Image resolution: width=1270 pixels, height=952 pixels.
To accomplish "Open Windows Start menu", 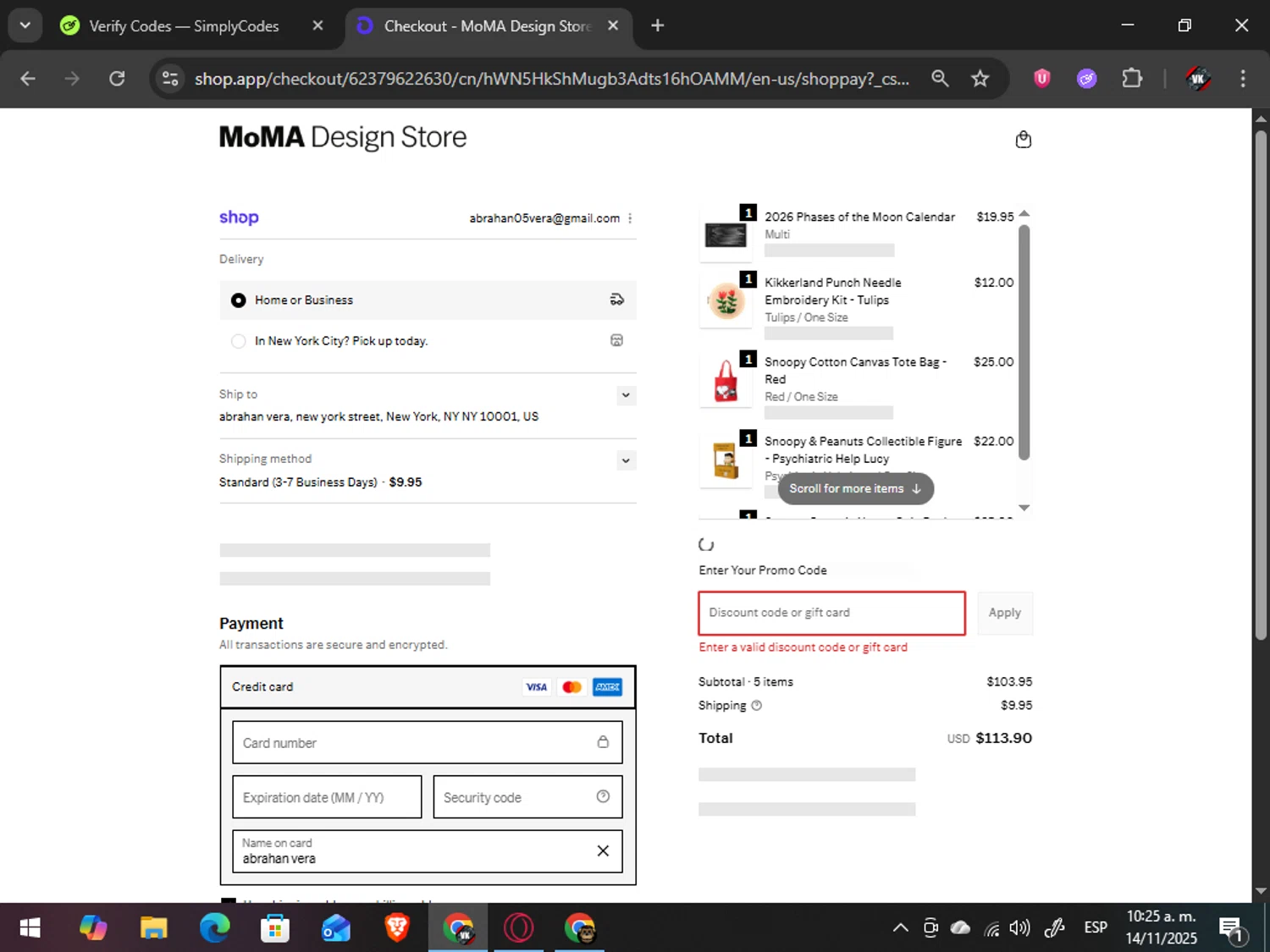I will tap(30, 928).
